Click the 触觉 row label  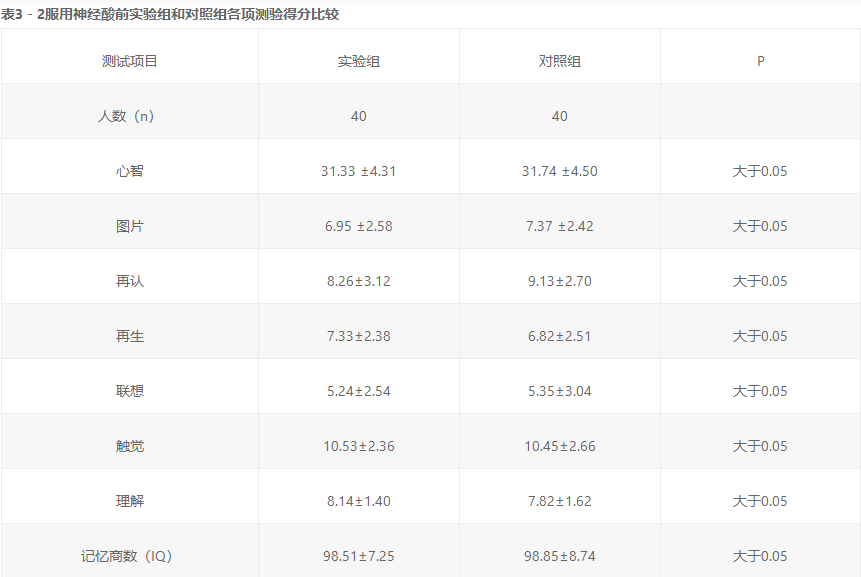click(130, 446)
